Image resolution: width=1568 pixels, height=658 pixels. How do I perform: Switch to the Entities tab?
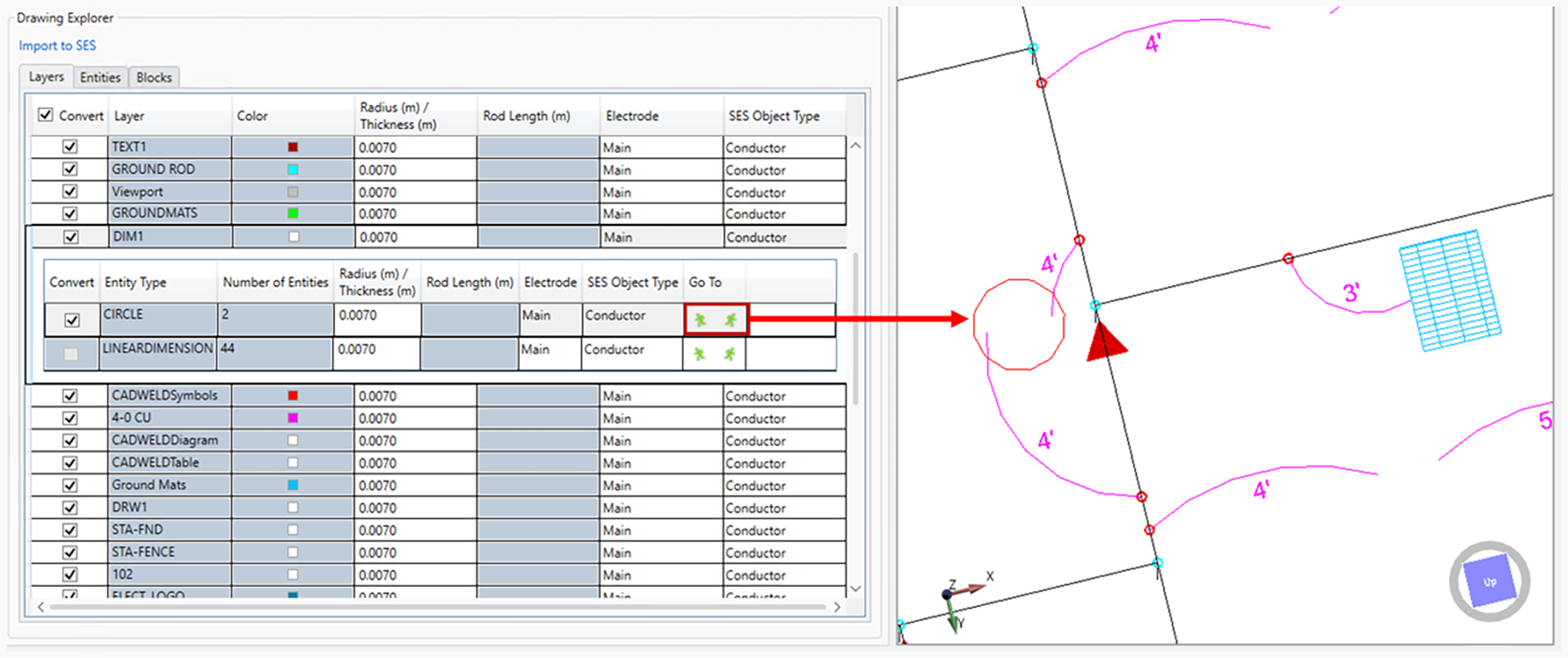[x=100, y=78]
